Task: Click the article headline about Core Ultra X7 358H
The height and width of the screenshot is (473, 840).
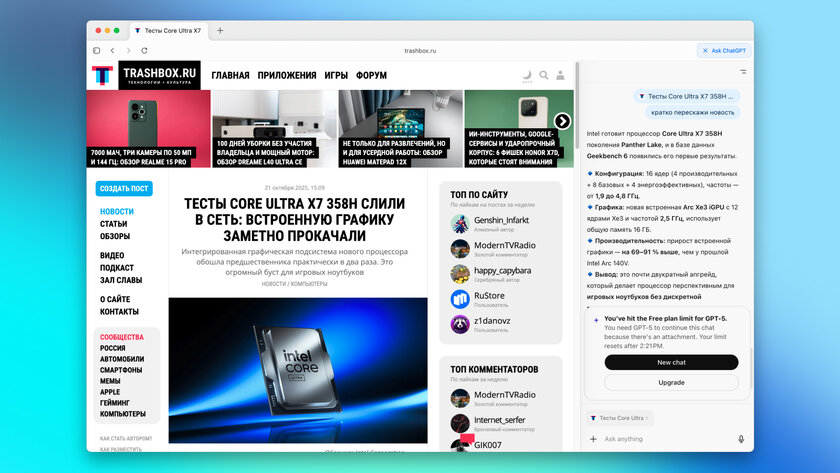Action: 295,220
